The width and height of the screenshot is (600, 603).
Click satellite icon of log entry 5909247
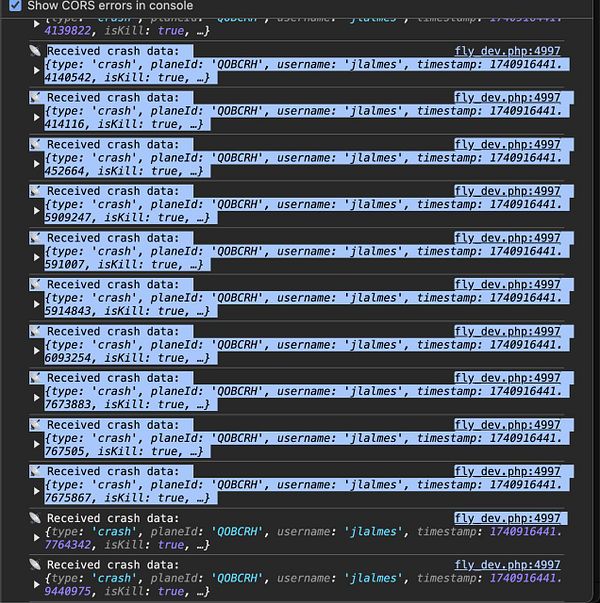coord(35,191)
